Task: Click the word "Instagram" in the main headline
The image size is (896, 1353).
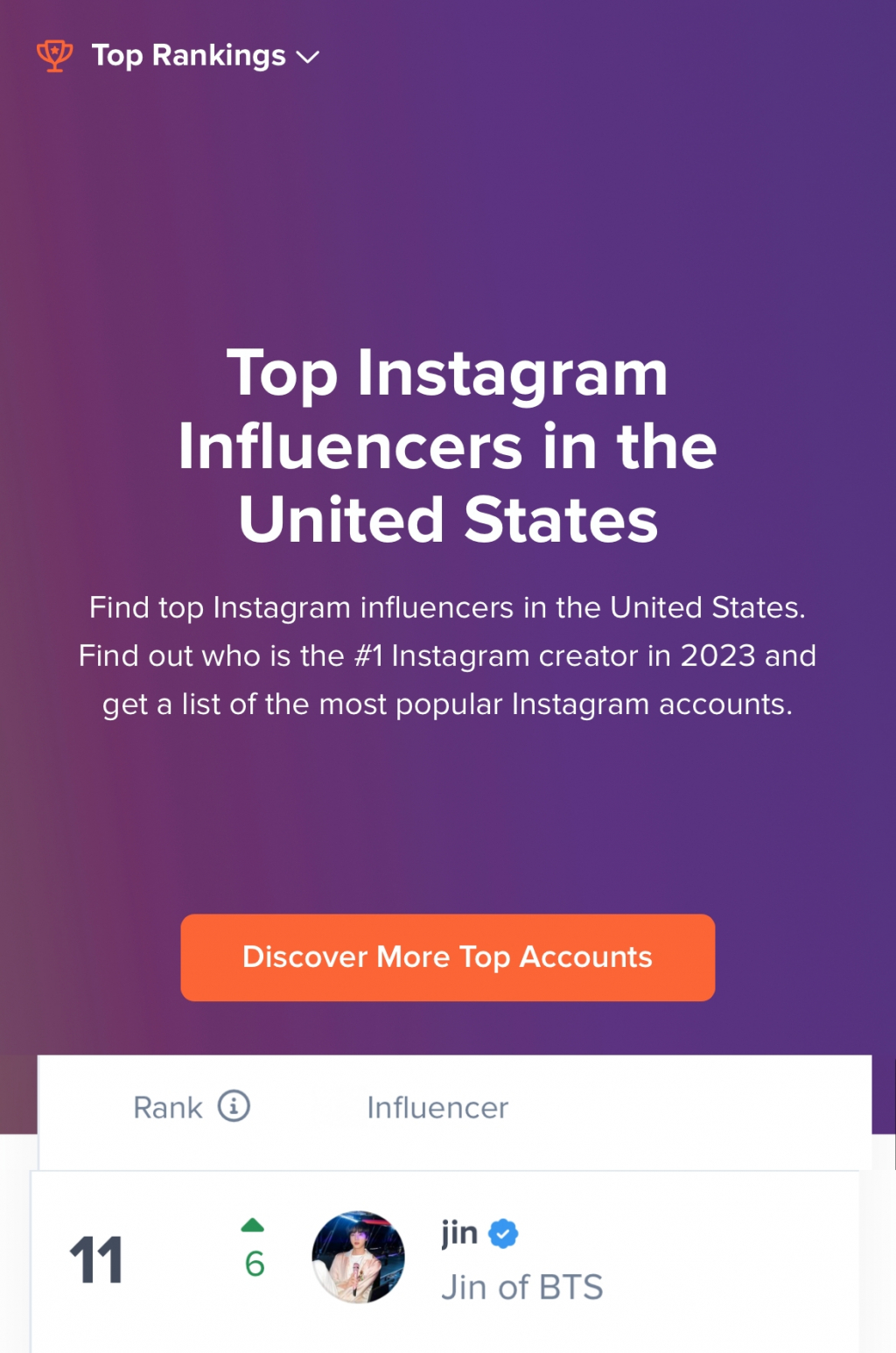Action: [513, 375]
